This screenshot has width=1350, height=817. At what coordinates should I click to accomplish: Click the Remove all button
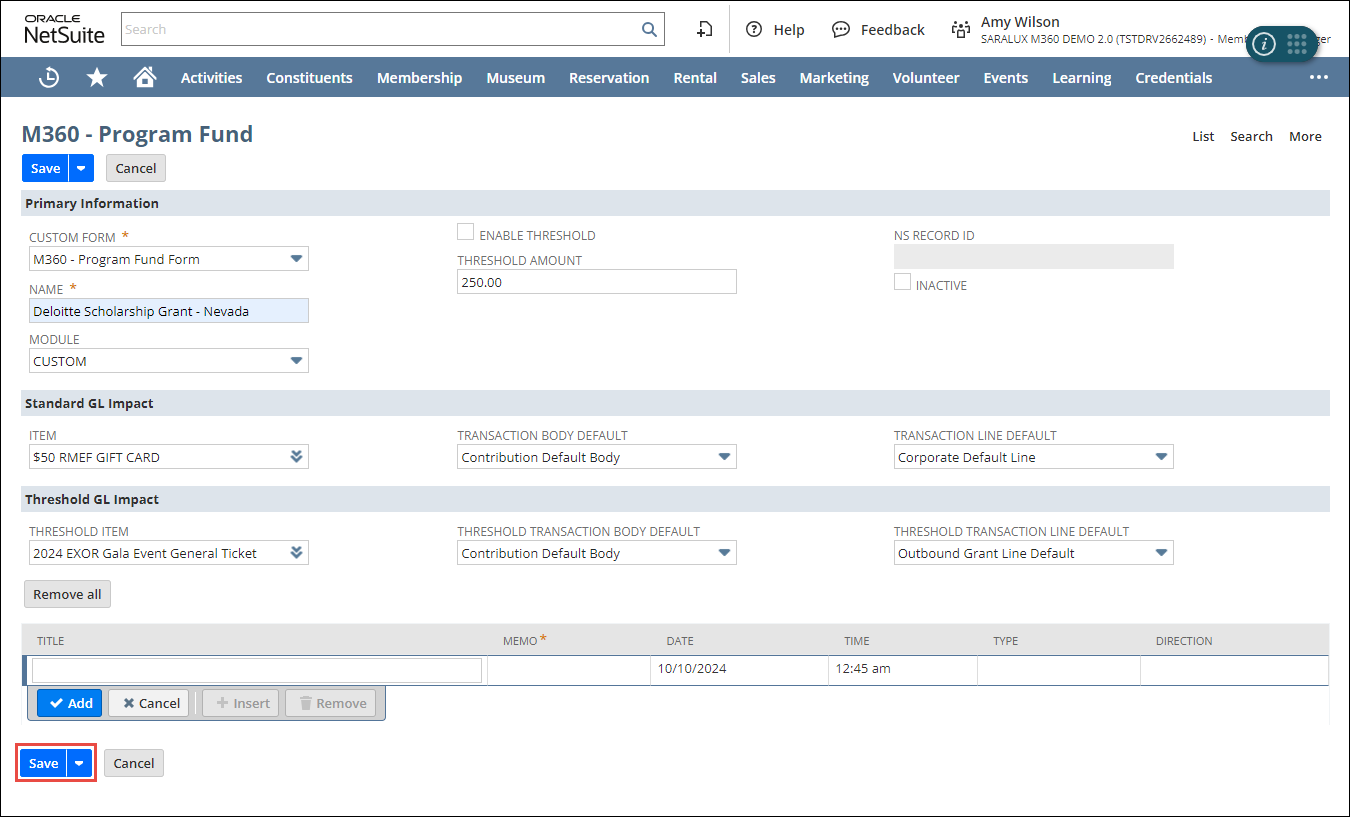[x=67, y=594]
